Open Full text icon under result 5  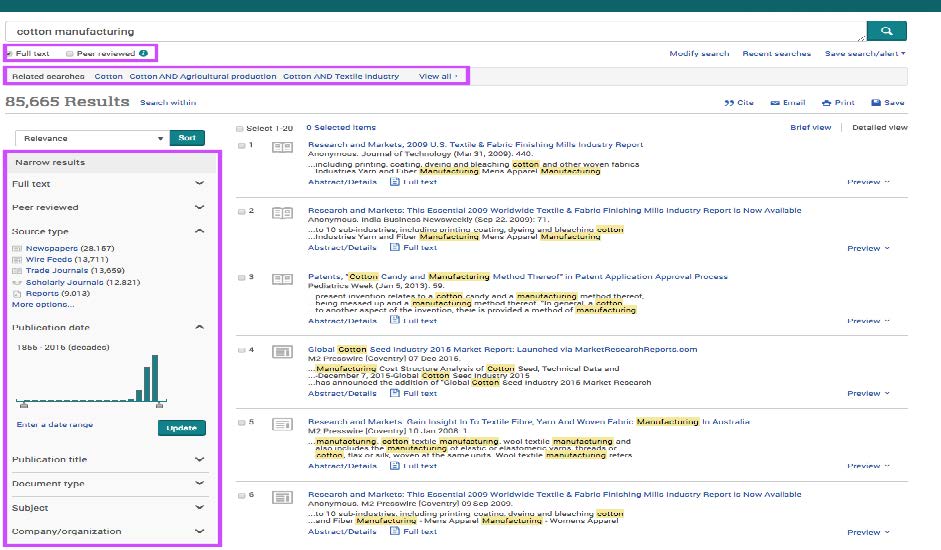tap(395, 465)
